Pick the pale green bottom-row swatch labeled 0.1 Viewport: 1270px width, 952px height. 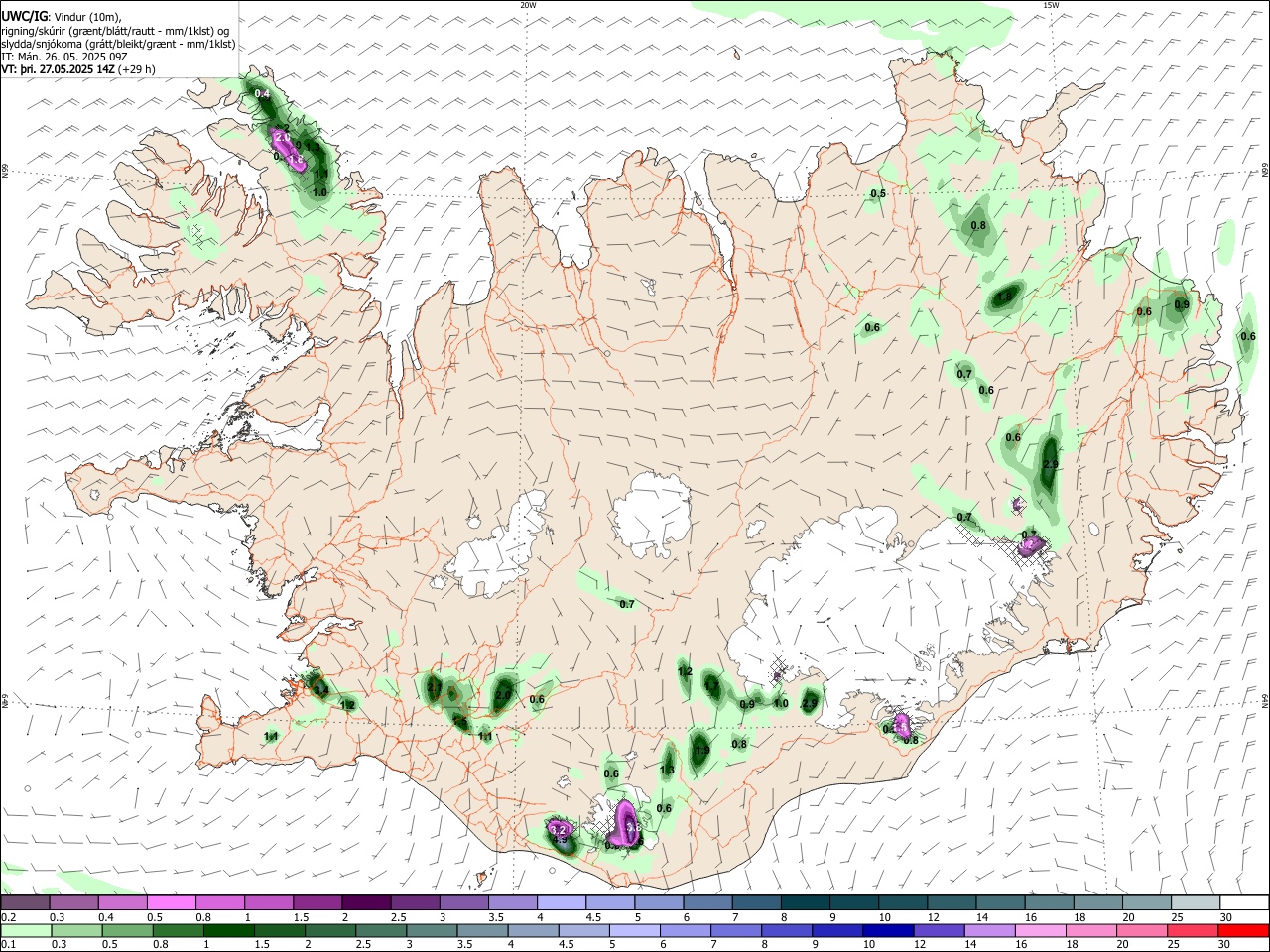[26, 931]
